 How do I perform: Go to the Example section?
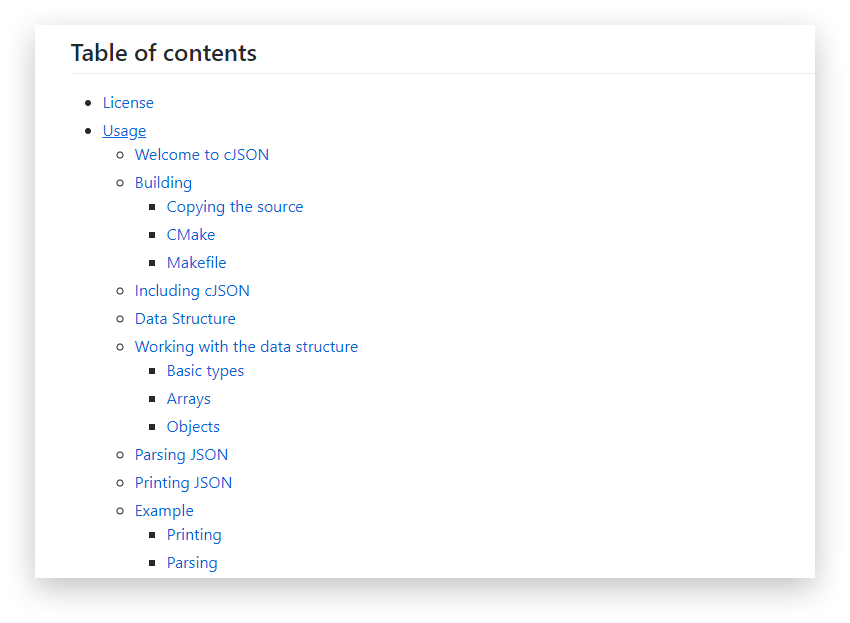[x=164, y=511]
